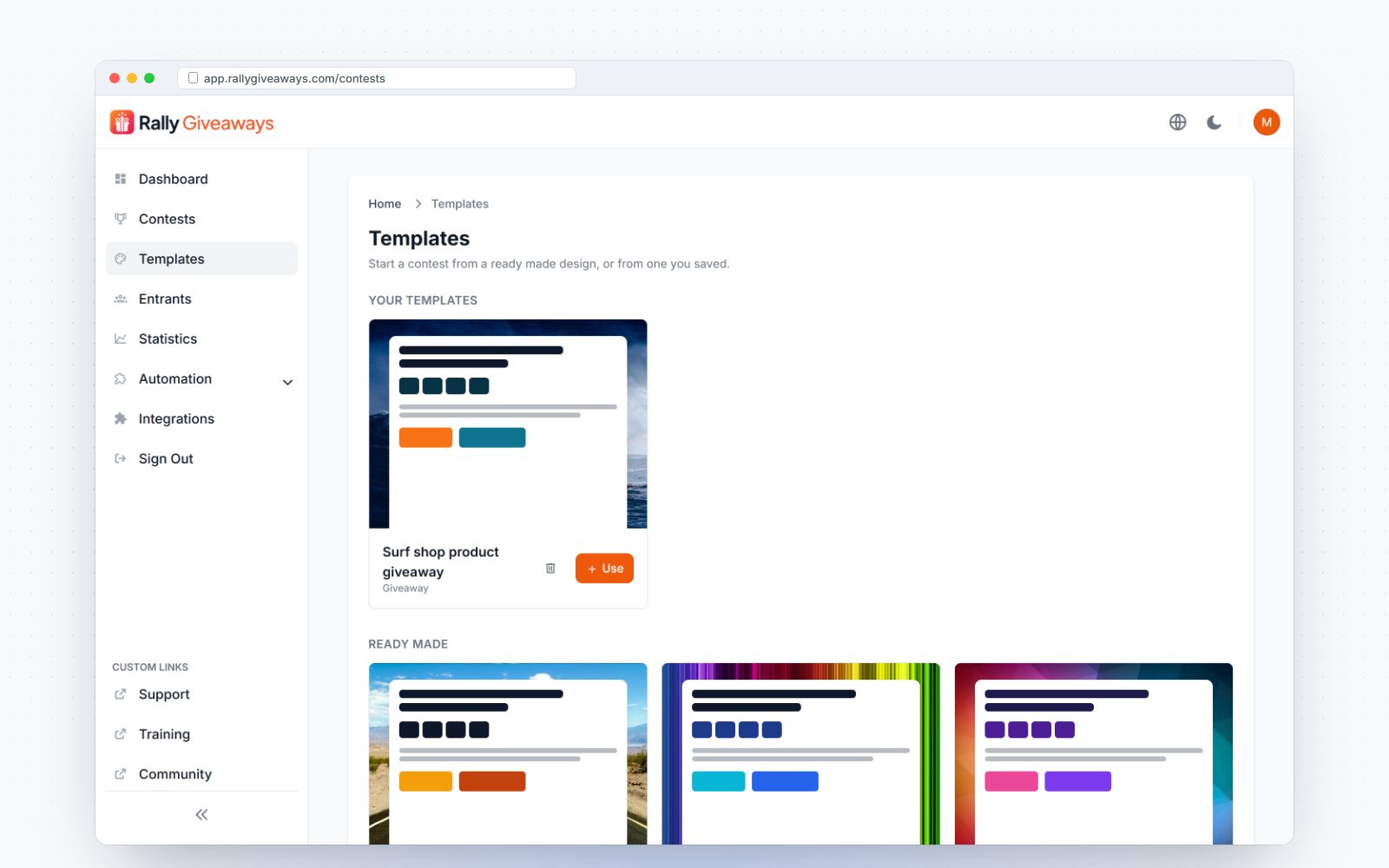Select the red-purple geometric ready-made template
This screenshot has height=868, width=1389.
1094,753
